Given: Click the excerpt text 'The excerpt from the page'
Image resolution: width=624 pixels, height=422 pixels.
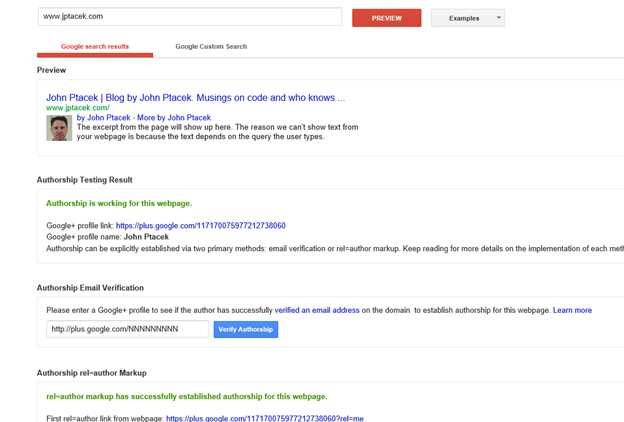Looking at the screenshot, I should 217,132.
